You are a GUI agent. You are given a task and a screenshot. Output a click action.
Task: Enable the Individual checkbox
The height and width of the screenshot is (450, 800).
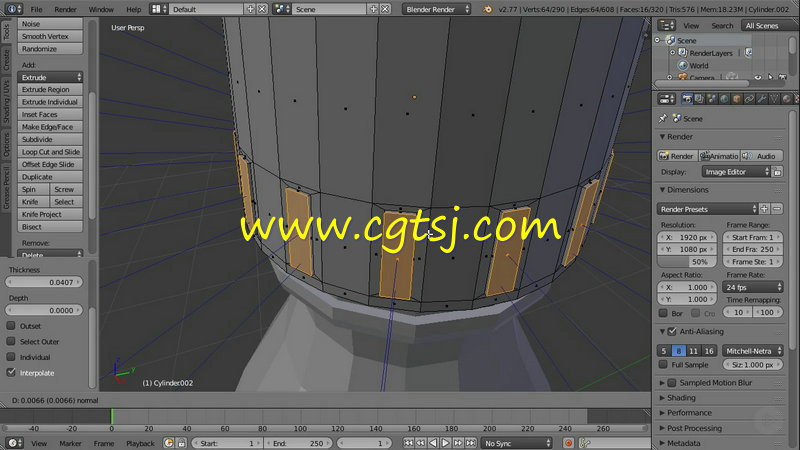[x=11, y=357]
